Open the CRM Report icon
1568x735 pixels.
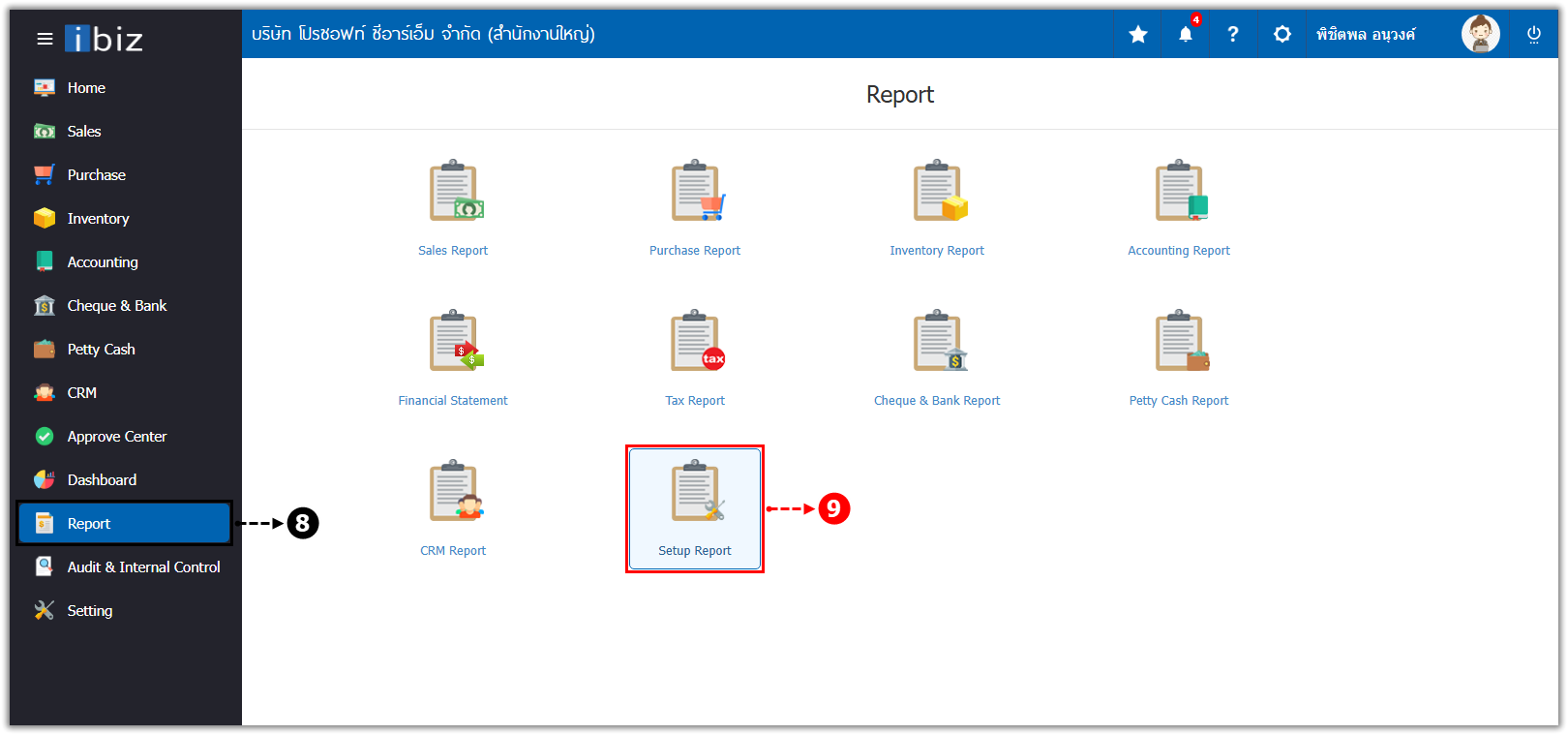tap(454, 492)
